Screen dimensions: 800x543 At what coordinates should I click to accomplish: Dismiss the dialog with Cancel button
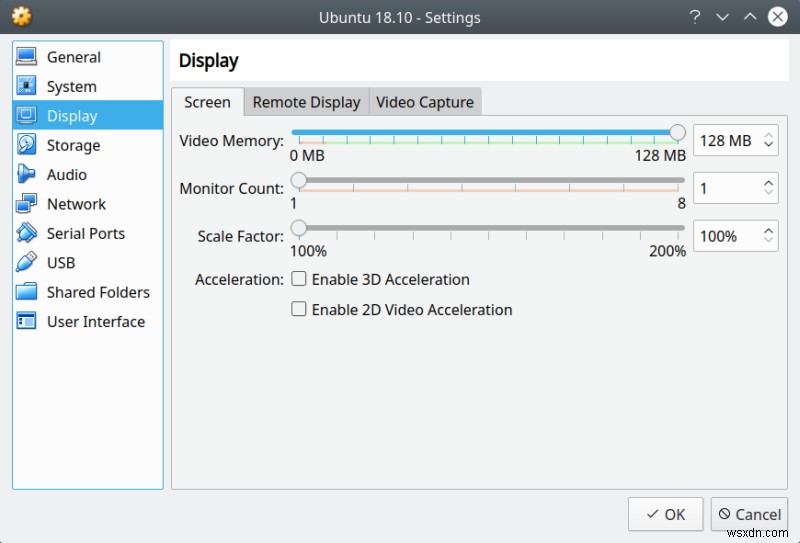(749, 514)
